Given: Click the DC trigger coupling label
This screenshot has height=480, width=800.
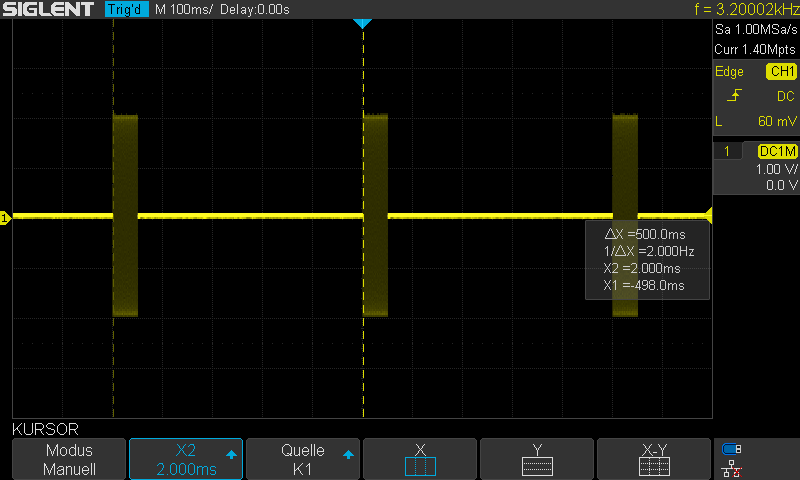Looking at the screenshot, I should point(785,96).
